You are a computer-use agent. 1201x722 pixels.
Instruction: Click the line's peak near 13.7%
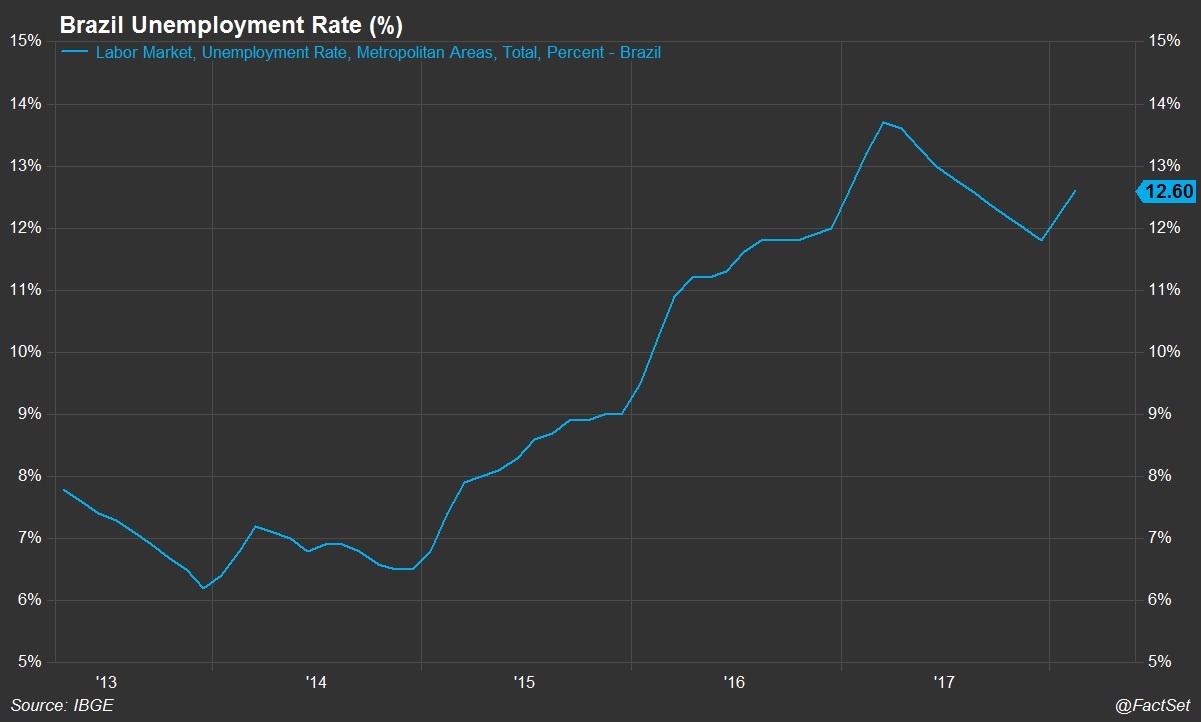883,122
